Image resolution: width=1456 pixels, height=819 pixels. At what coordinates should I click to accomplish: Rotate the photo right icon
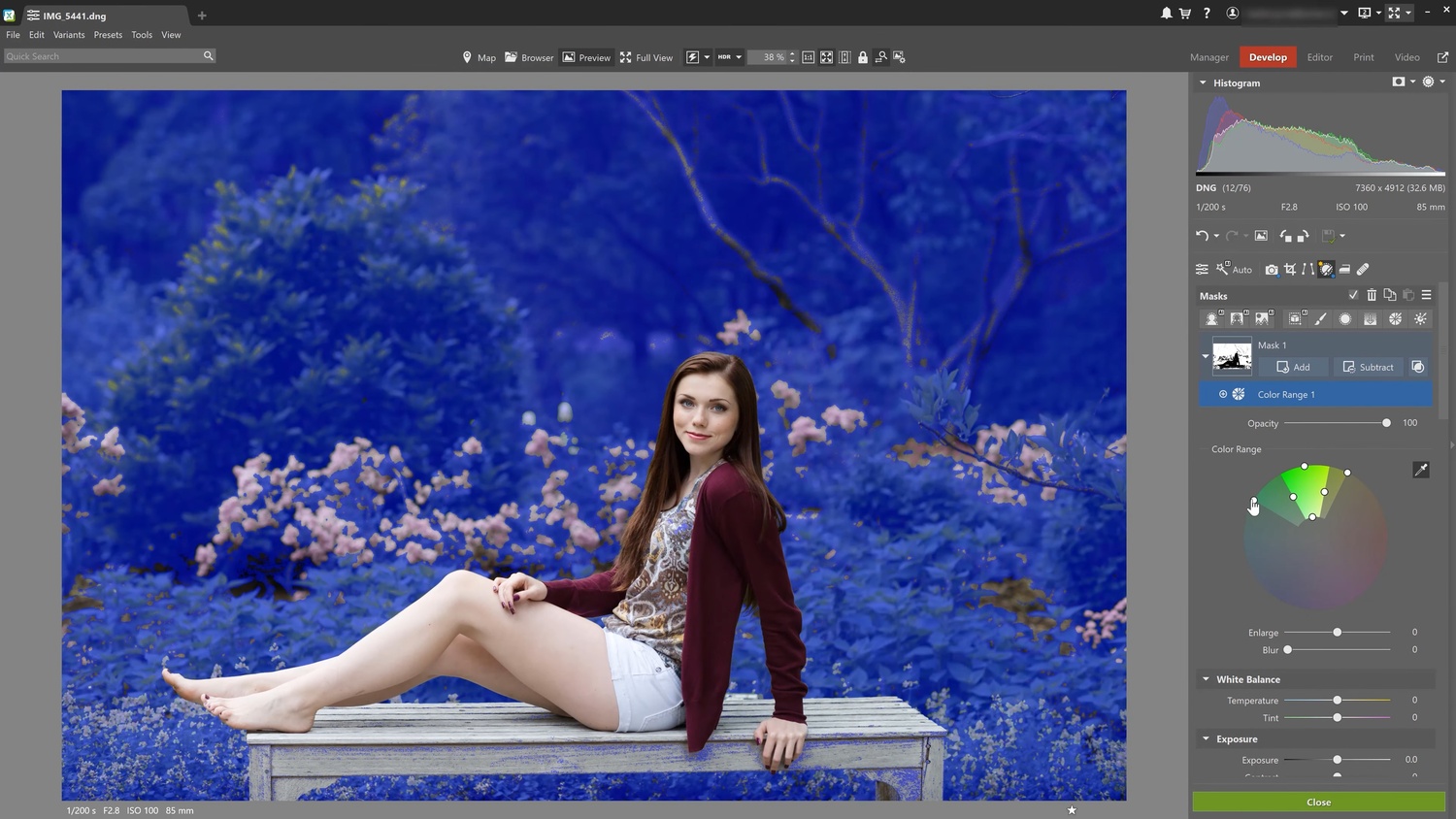pos(1304,236)
